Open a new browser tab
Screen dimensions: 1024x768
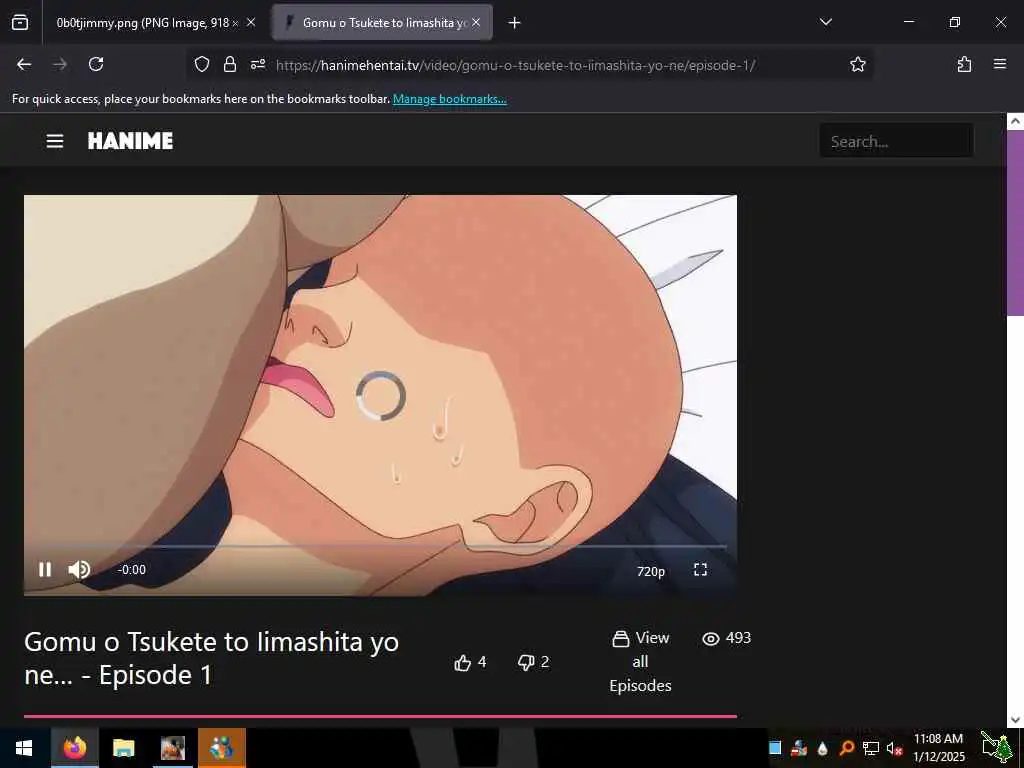[x=515, y=23]
